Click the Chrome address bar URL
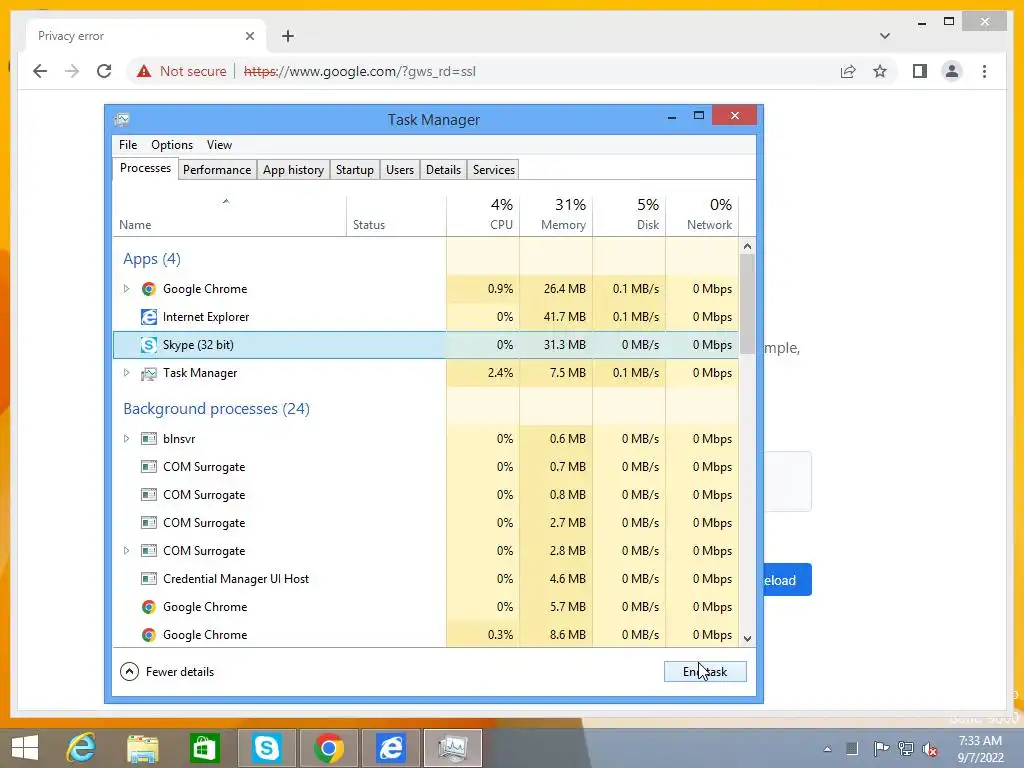Image resolution: width=1024 pixels, height=768 pixels. click(359, 71)
